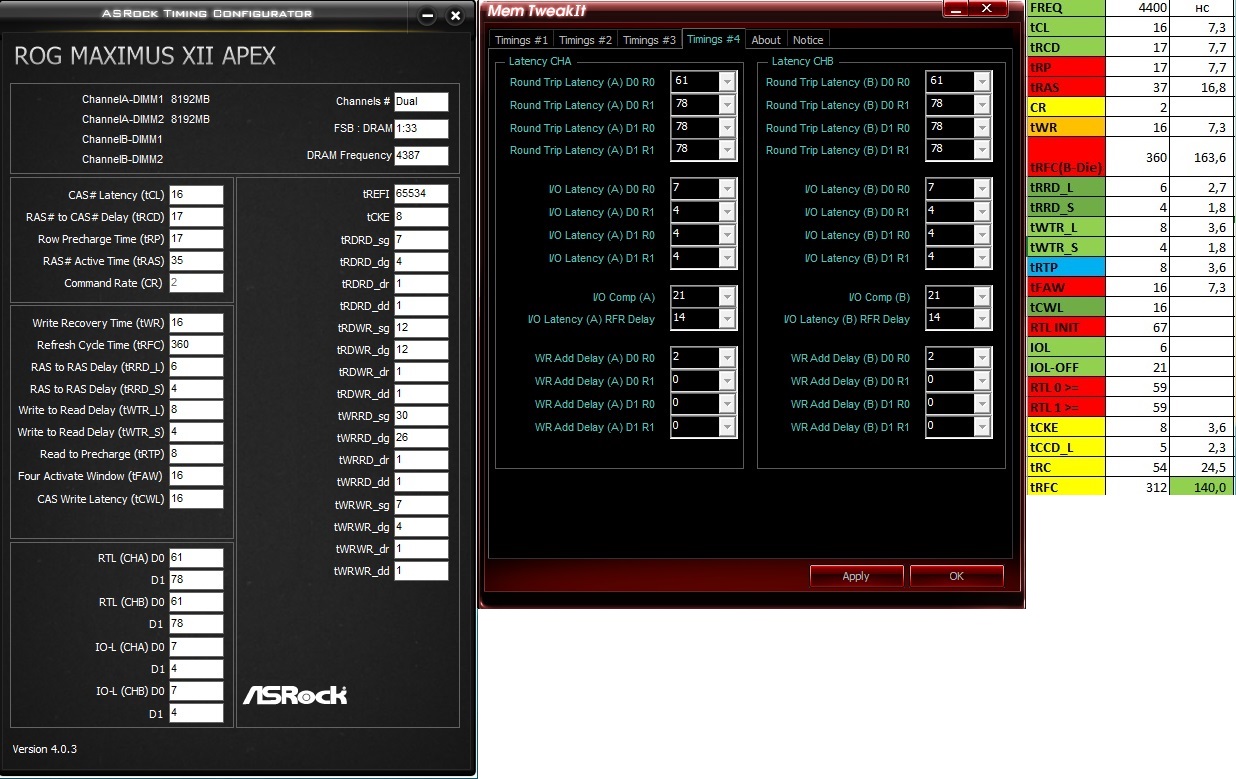Click the Refresh Cycle Time (tRFC) field

pyautogui.click(x=196, y=345)
